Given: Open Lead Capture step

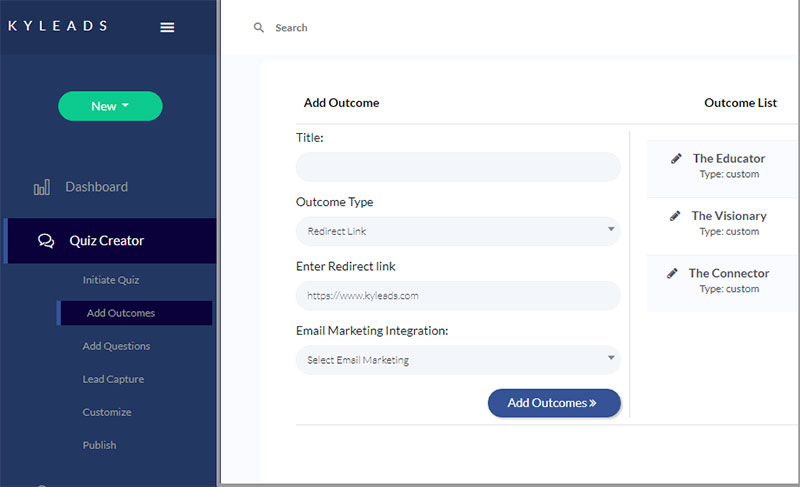Looking at the screenshot, I should pos(113,379).
